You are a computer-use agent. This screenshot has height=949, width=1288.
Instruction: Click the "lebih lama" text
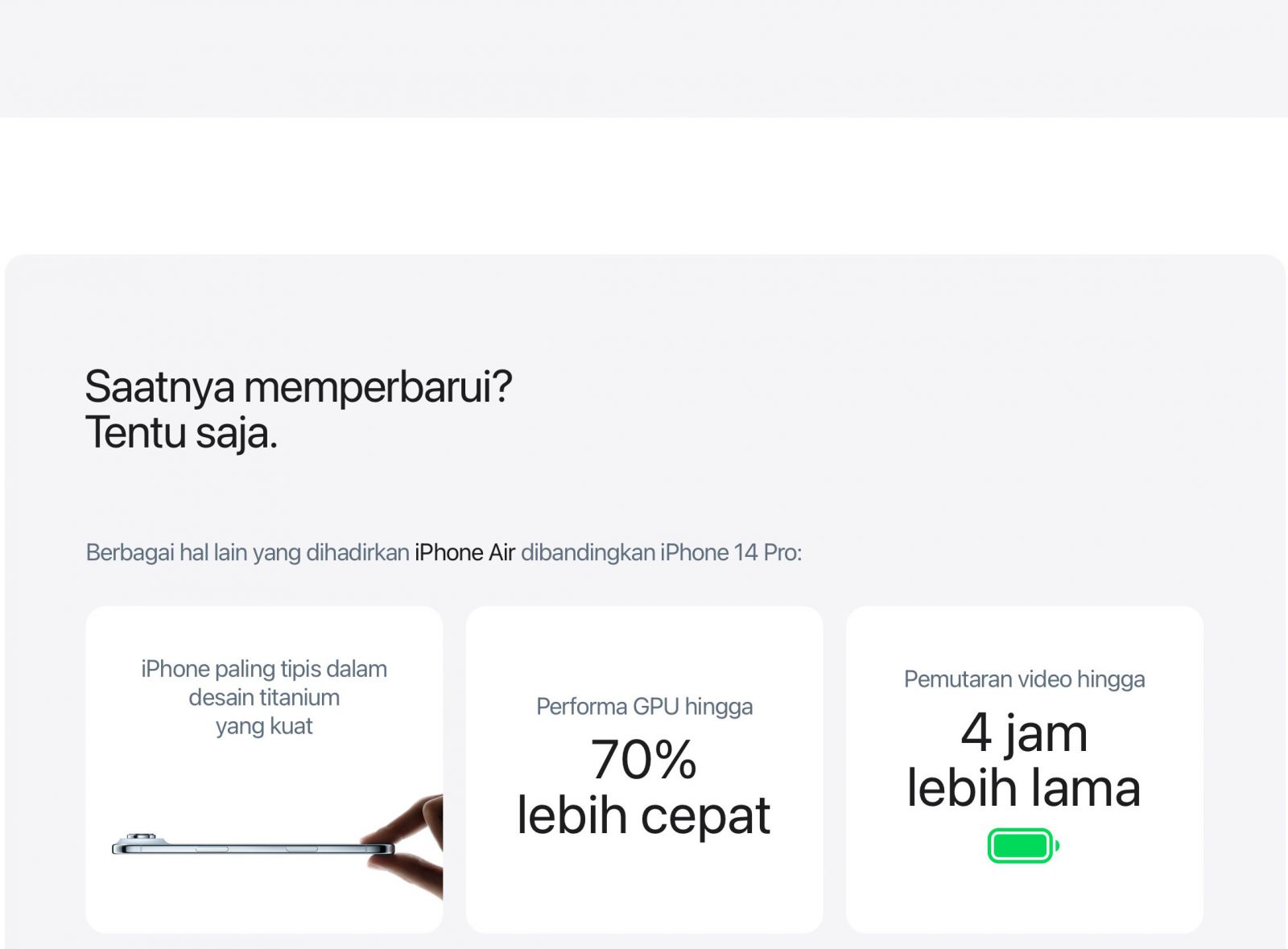click(x=1024, y=787)
